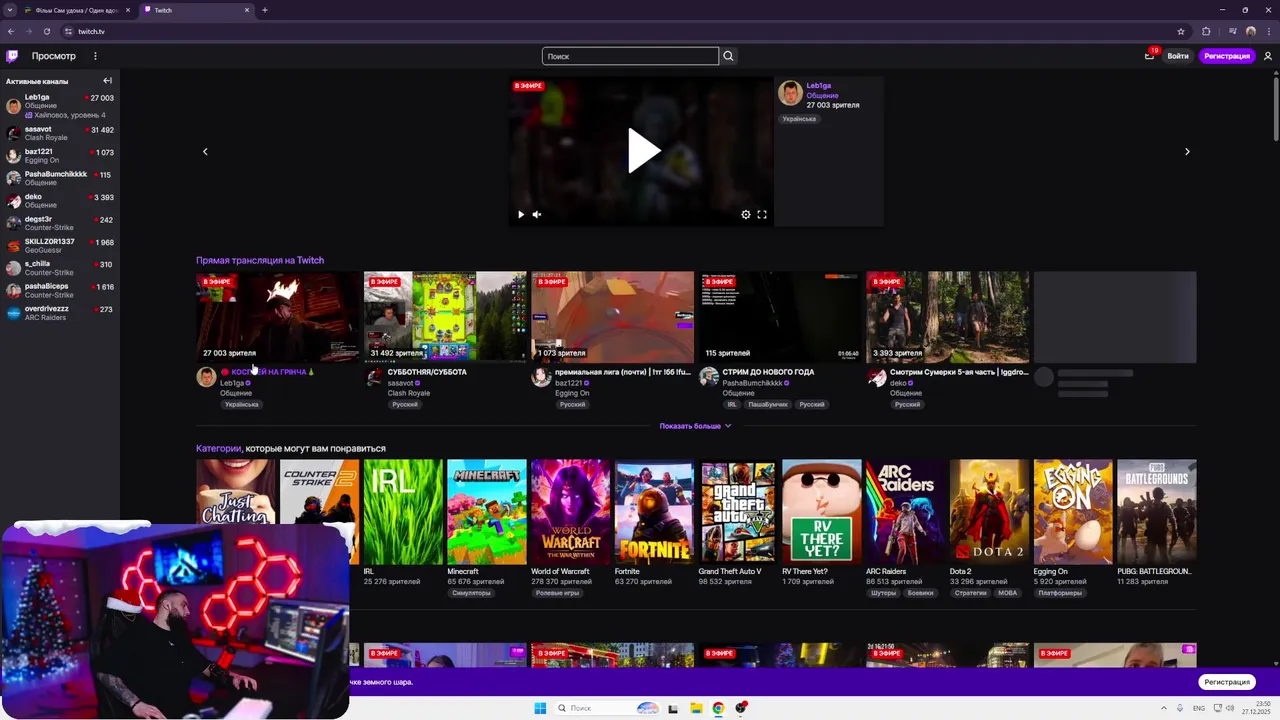Open the Chrome profile avatar
This screenshot has height=720, width=1280.
point(1251,31)
